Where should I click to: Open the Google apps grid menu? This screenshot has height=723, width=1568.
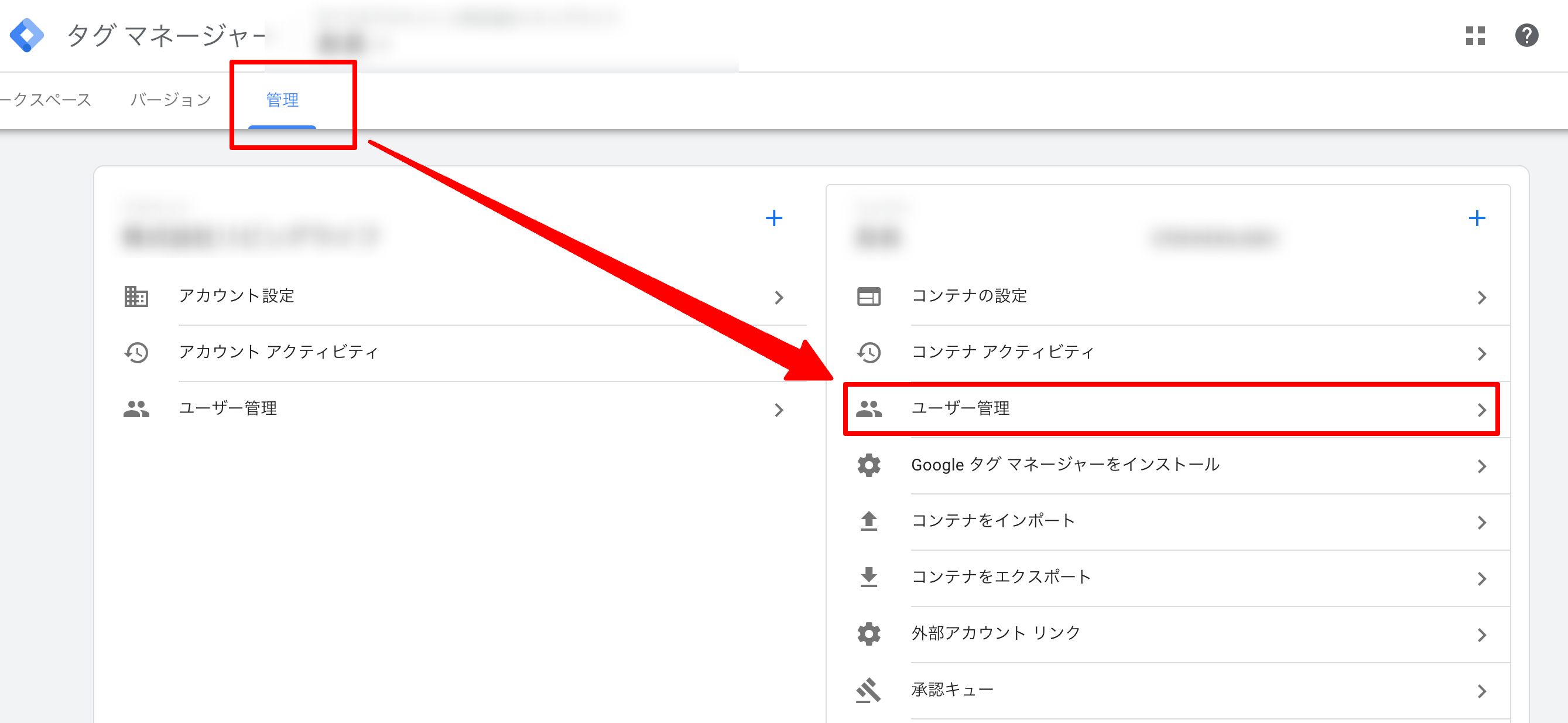click(x=1474, y=36)
